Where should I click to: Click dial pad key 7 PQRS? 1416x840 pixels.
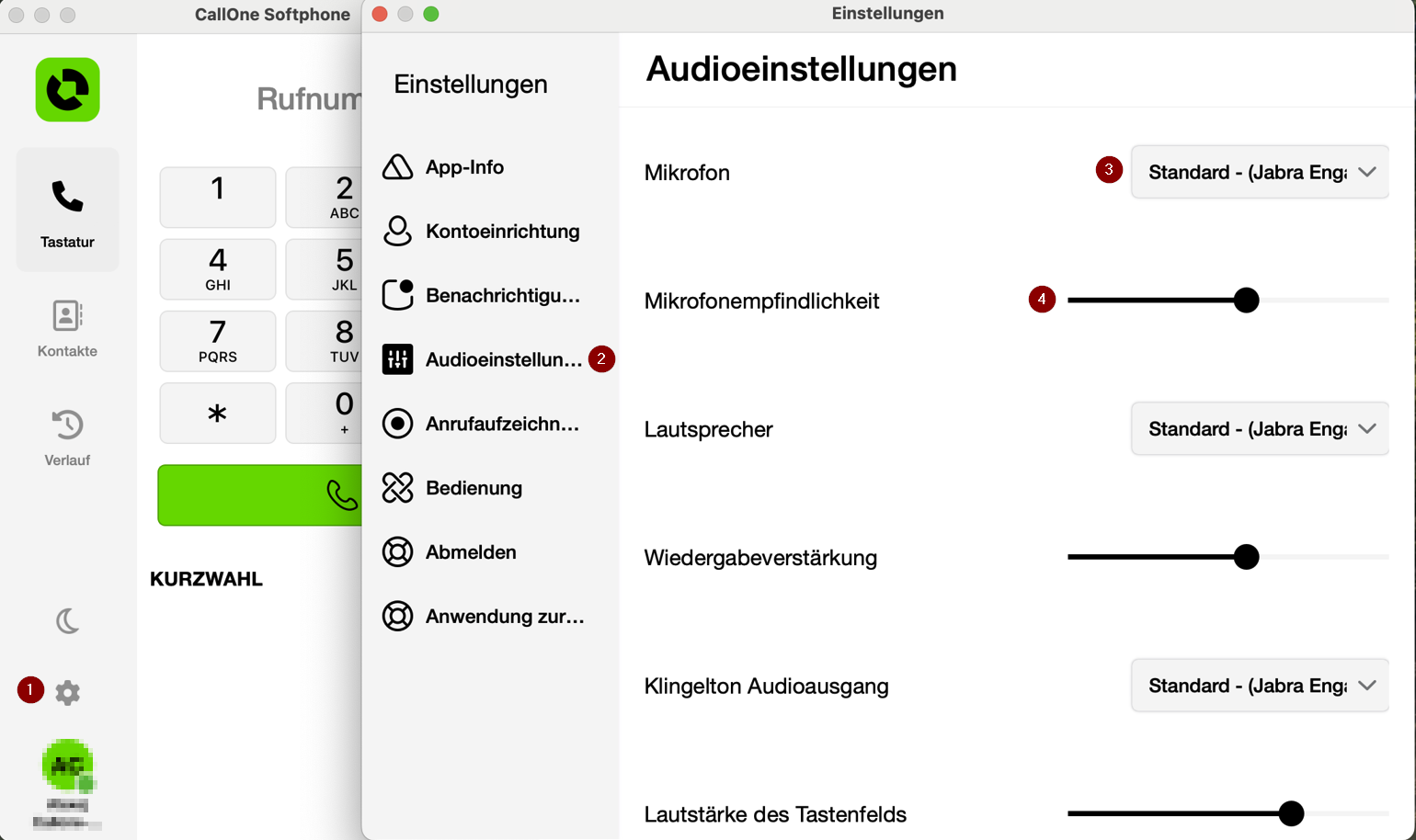click(218, 341)
